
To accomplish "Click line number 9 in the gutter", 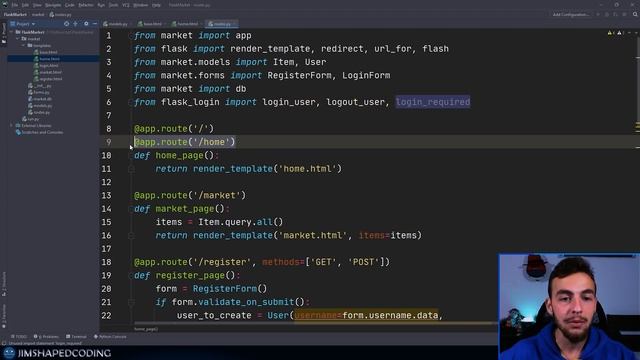I will tap(109, 142).
